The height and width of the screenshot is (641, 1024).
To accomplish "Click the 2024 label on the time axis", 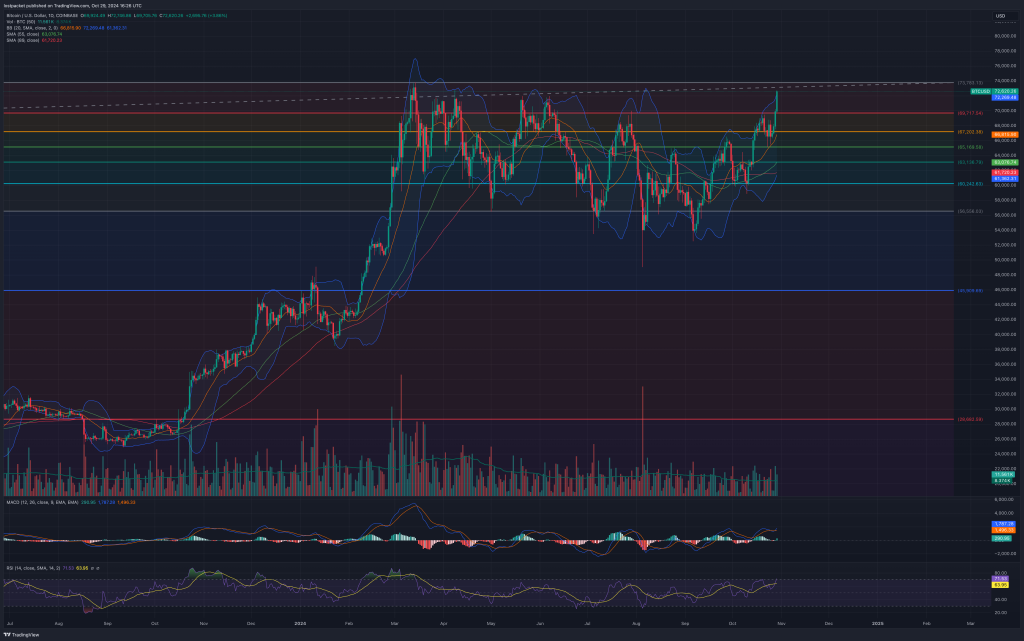I will click(x=300, y=623).
